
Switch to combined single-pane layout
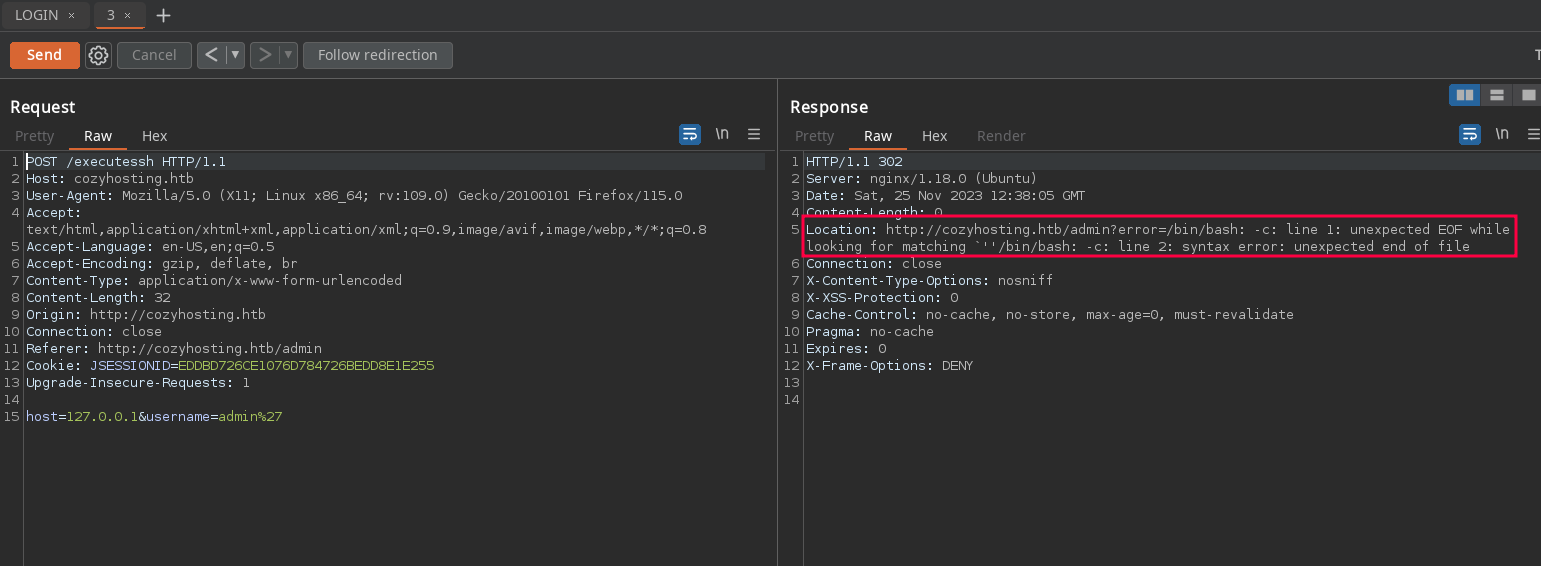pos(1527,95)
